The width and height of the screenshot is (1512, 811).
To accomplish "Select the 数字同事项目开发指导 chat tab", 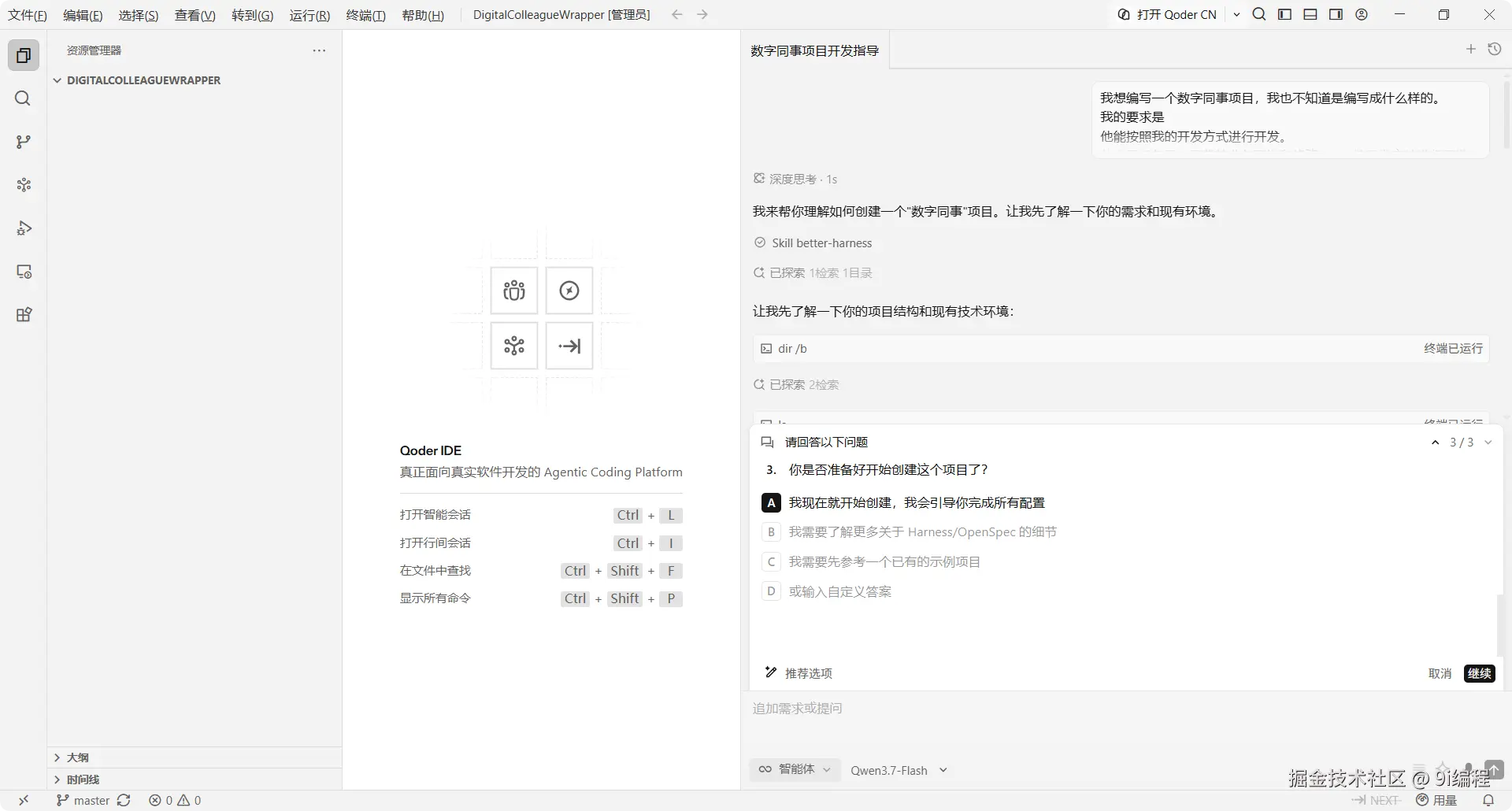I will (x=815, y=50).
